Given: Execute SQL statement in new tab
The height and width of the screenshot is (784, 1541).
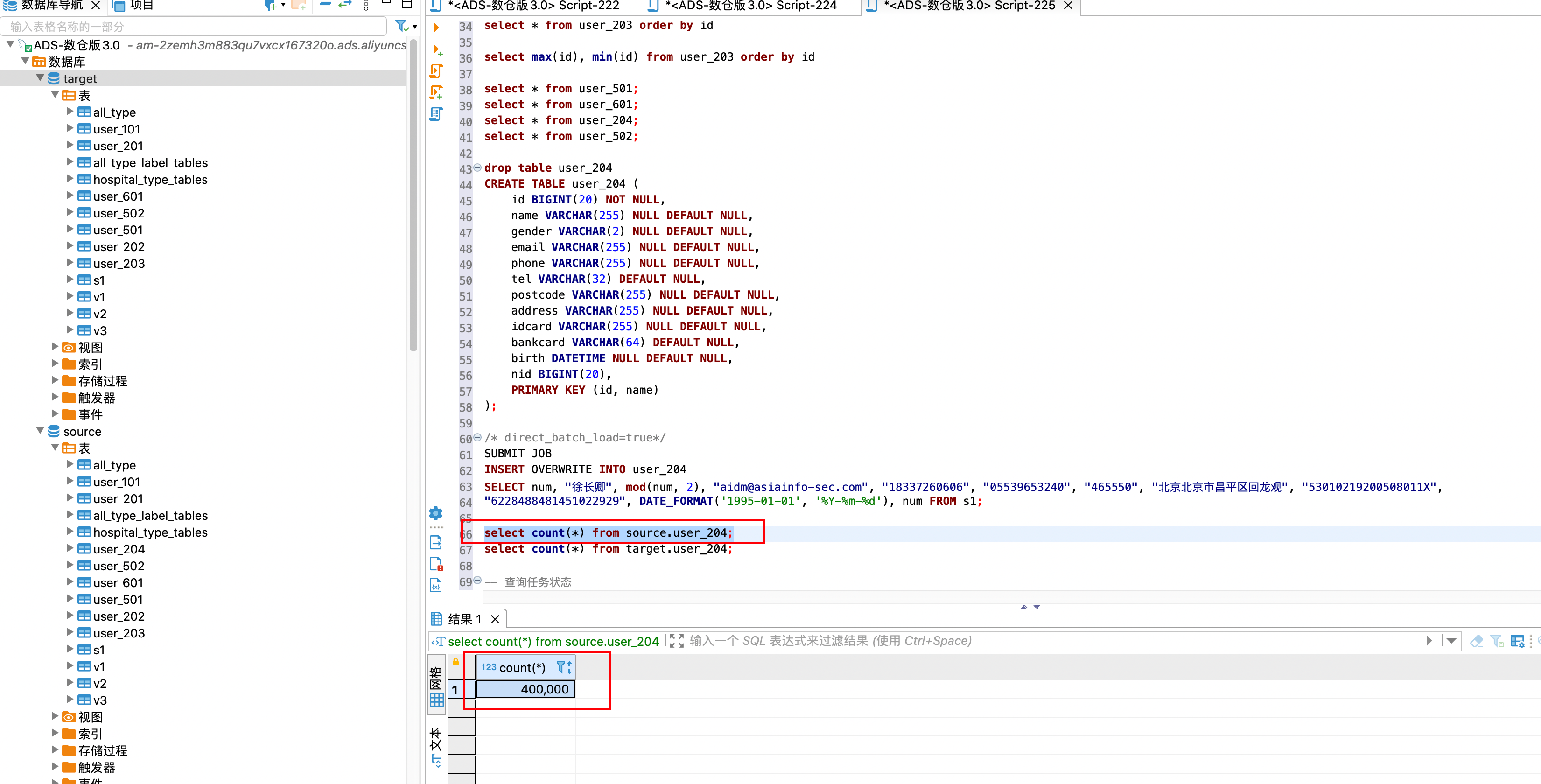Looking at the screenshot, I should coord(437,49).
